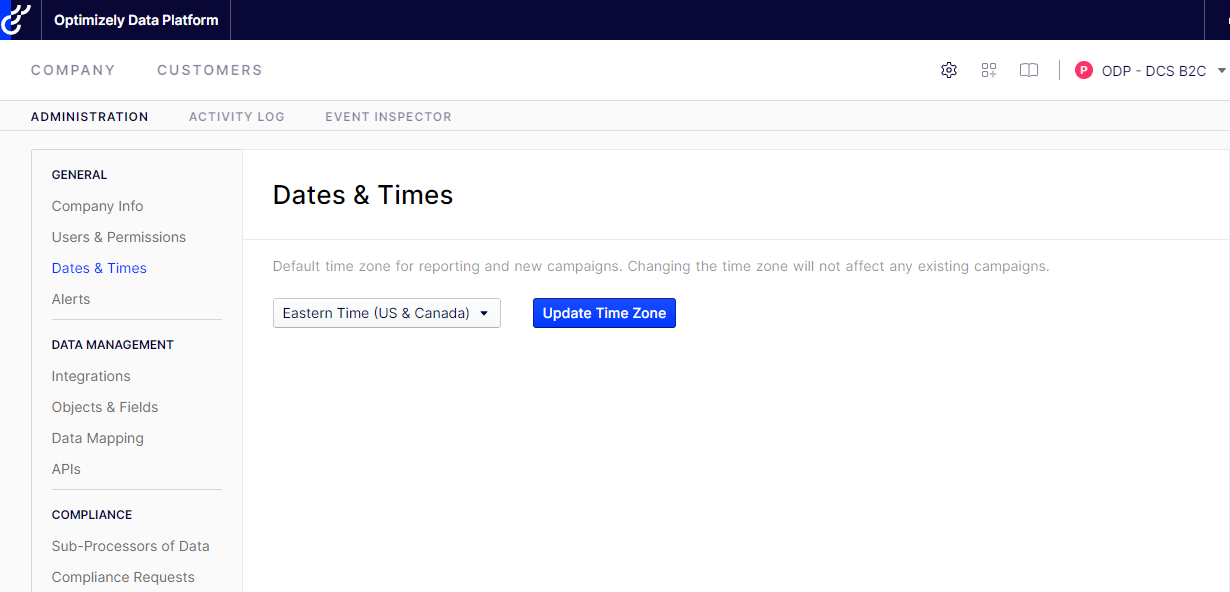Click the Optimizely logo icon
Image resolution: width=1230 pixels, height=592 pixels.
[15, 20]
